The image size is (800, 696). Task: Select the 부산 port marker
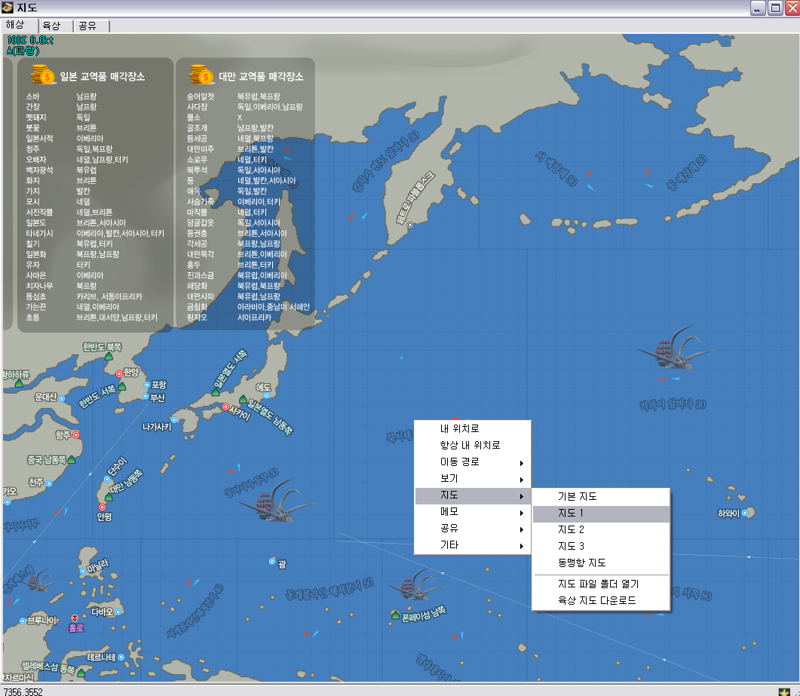145,396
